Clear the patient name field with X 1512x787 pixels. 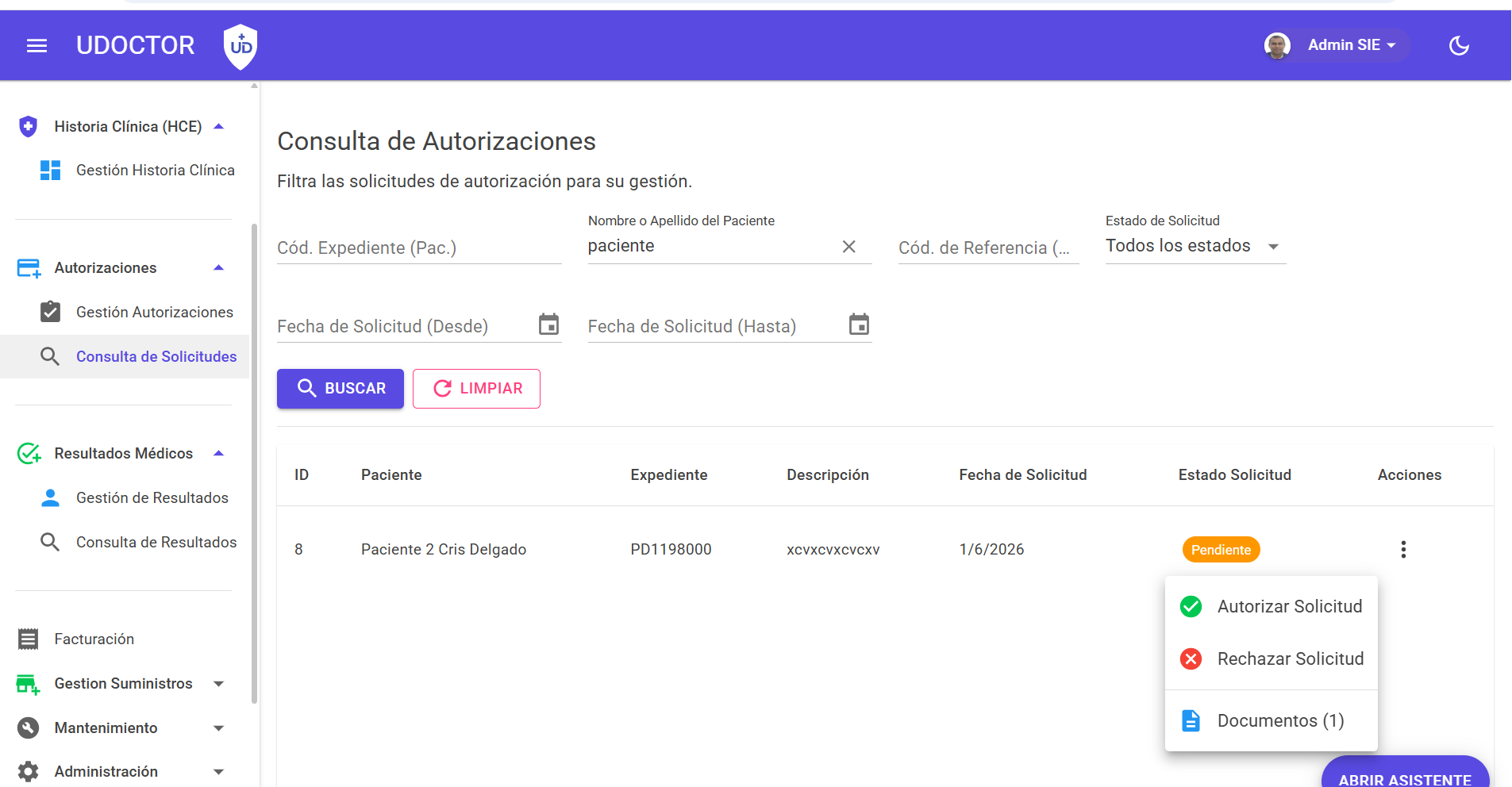pos(848,247)
